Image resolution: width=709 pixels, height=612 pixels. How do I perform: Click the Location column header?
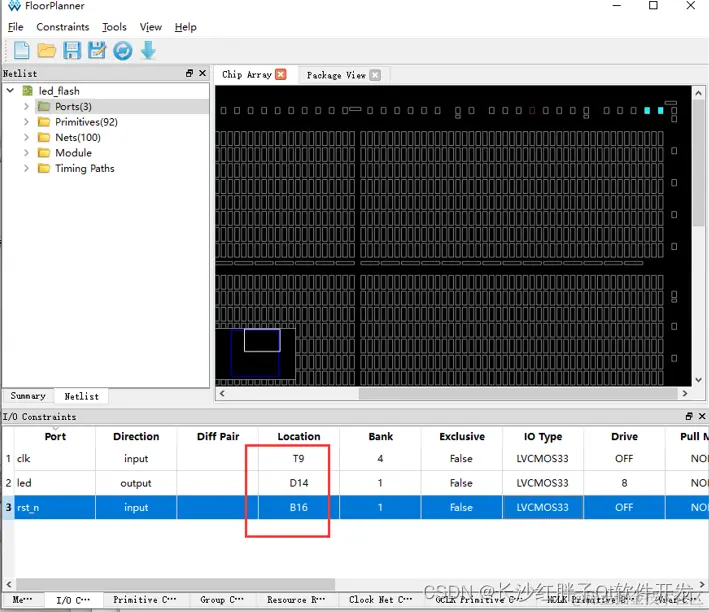coord(298,436)
